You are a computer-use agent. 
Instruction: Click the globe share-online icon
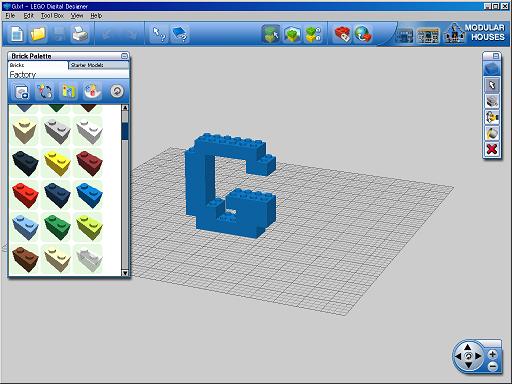coord(363,34)
